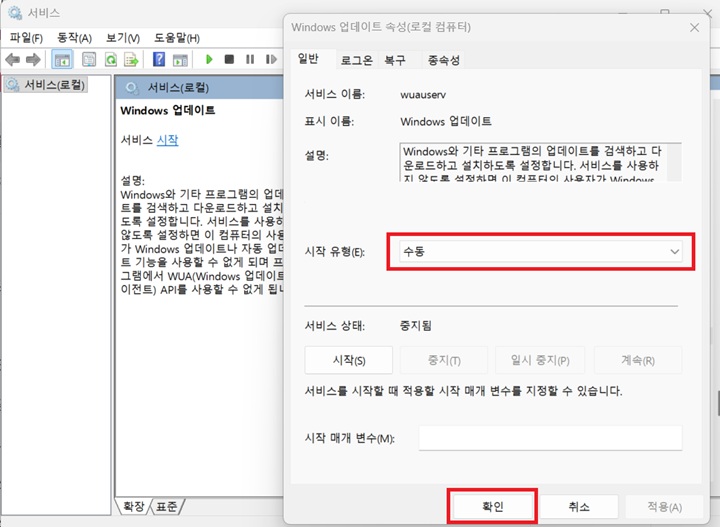This screenshot has height=527, width=720.
Task: Click the Export List toolbar icon
Action: click(131, 59)
